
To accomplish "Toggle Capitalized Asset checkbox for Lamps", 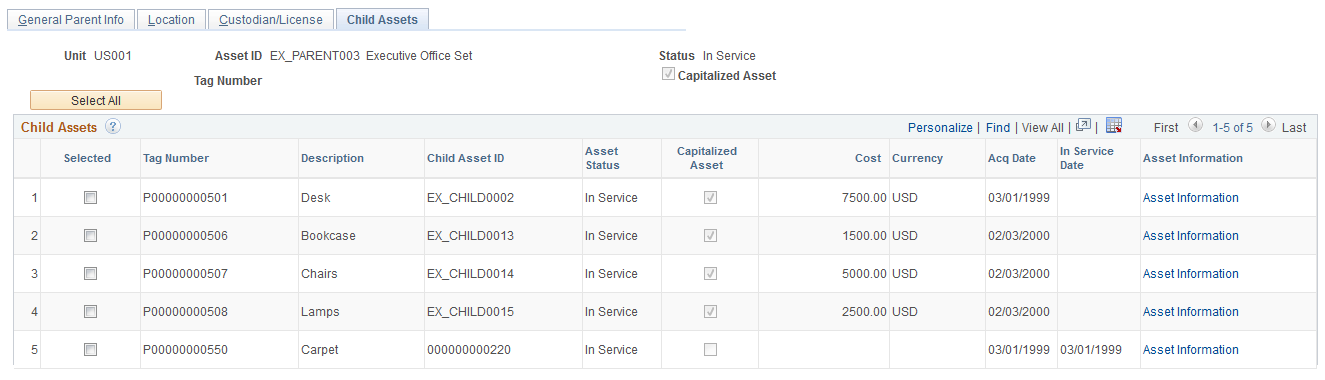I will pyautogui.click(x=710, y=312).
